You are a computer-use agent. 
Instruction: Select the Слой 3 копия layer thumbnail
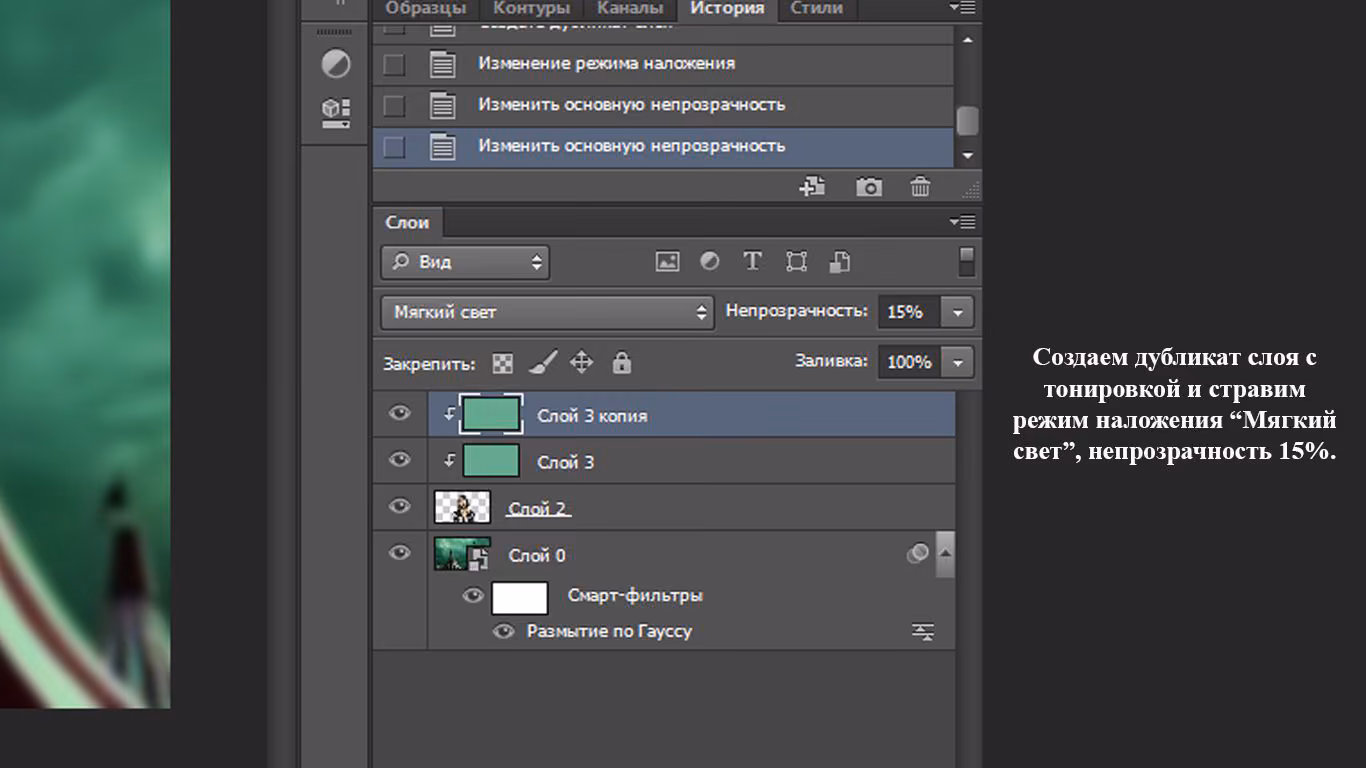click(x=490, y=414)
